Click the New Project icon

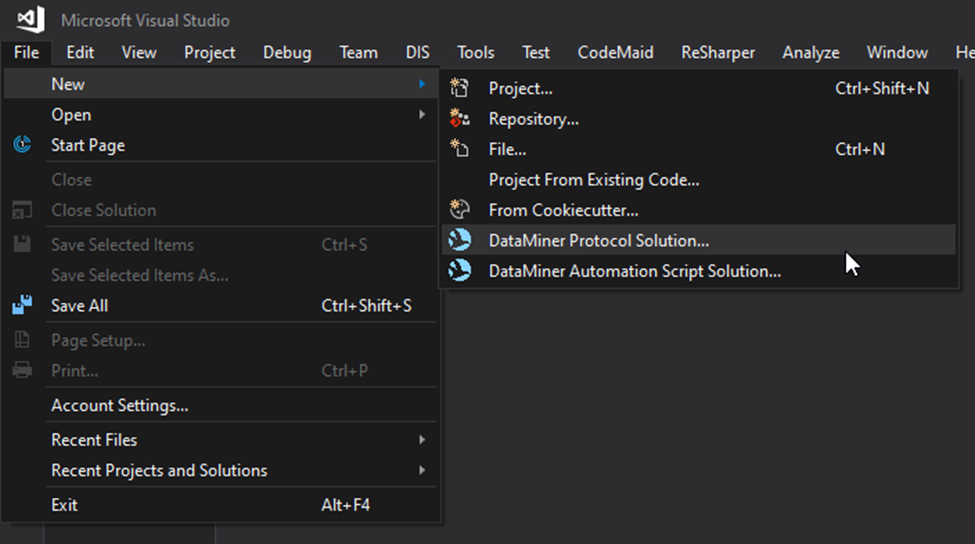(x=460, y=88)
